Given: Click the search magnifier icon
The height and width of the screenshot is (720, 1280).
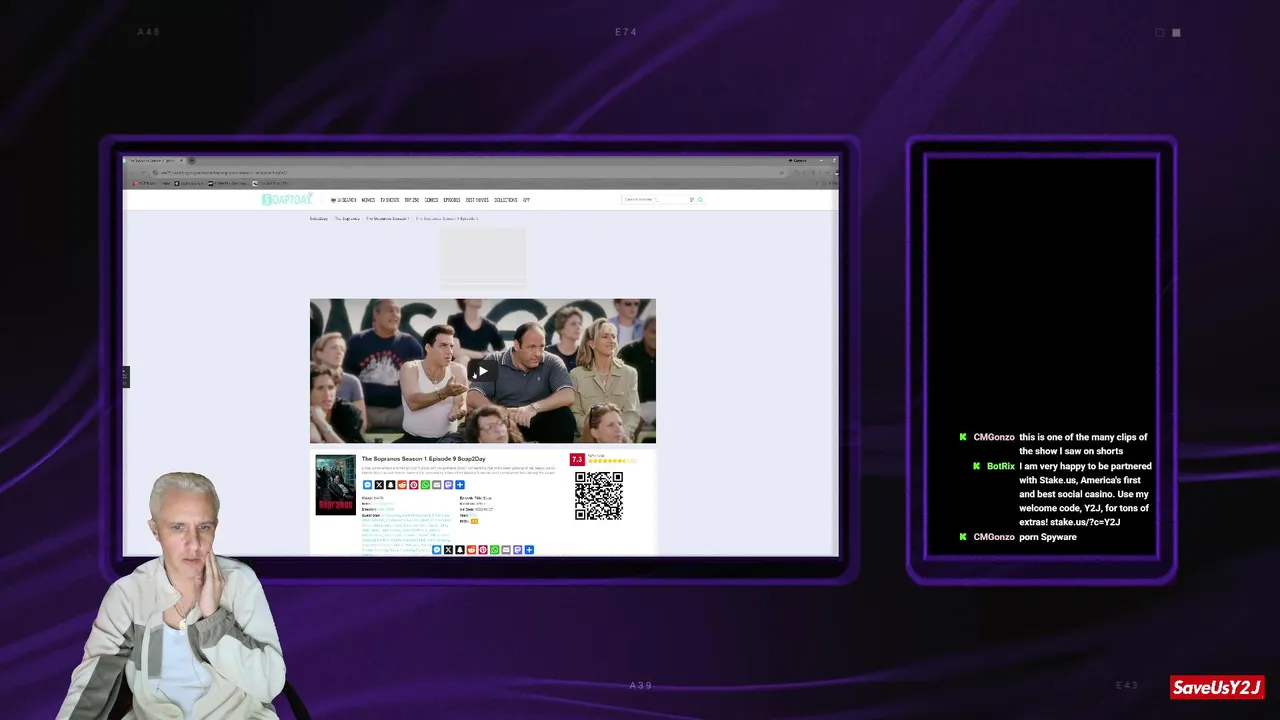Looking at the screenshot, I should [x=700, y=200].
